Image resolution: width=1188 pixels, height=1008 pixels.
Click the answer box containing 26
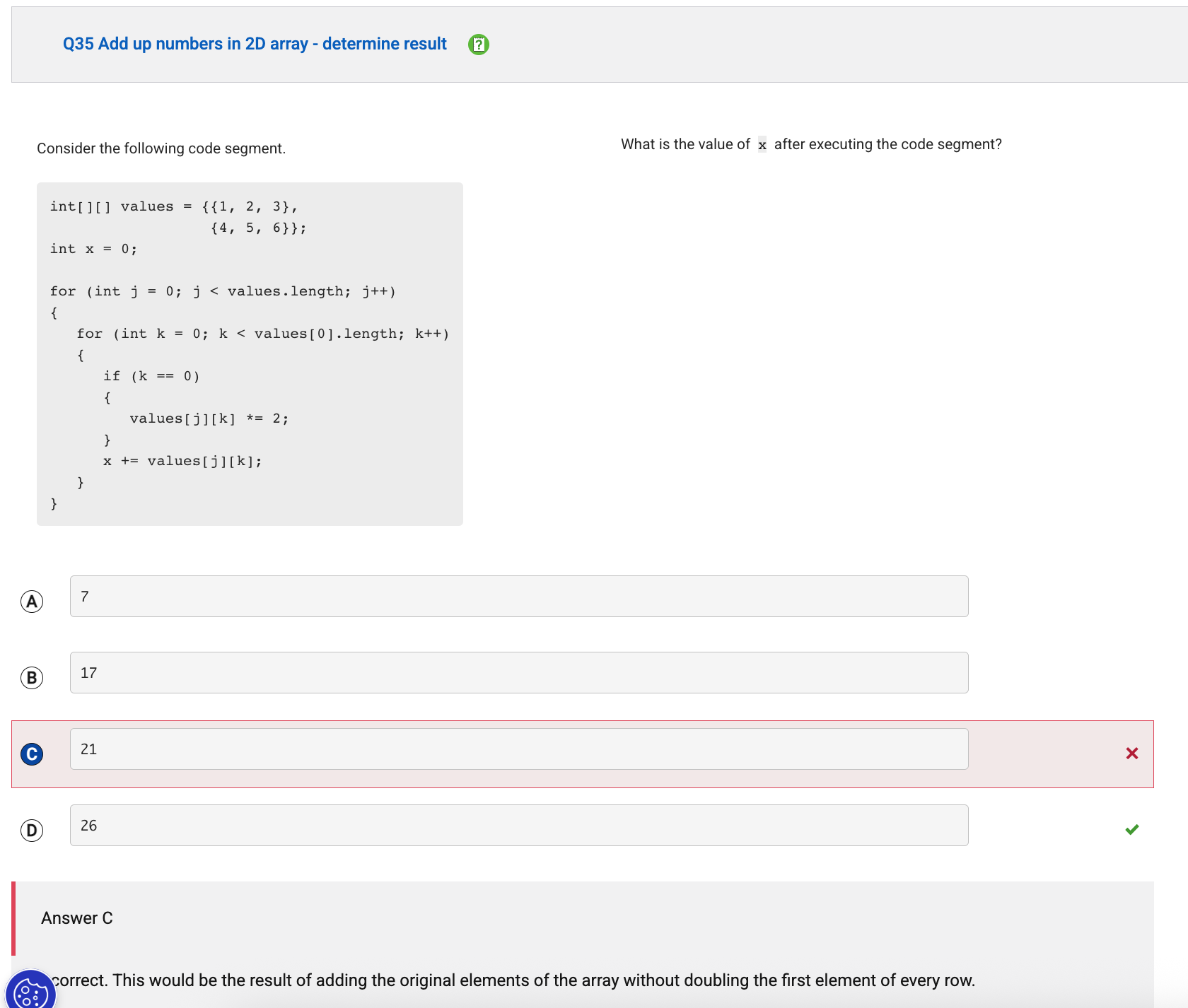(518, 826)
